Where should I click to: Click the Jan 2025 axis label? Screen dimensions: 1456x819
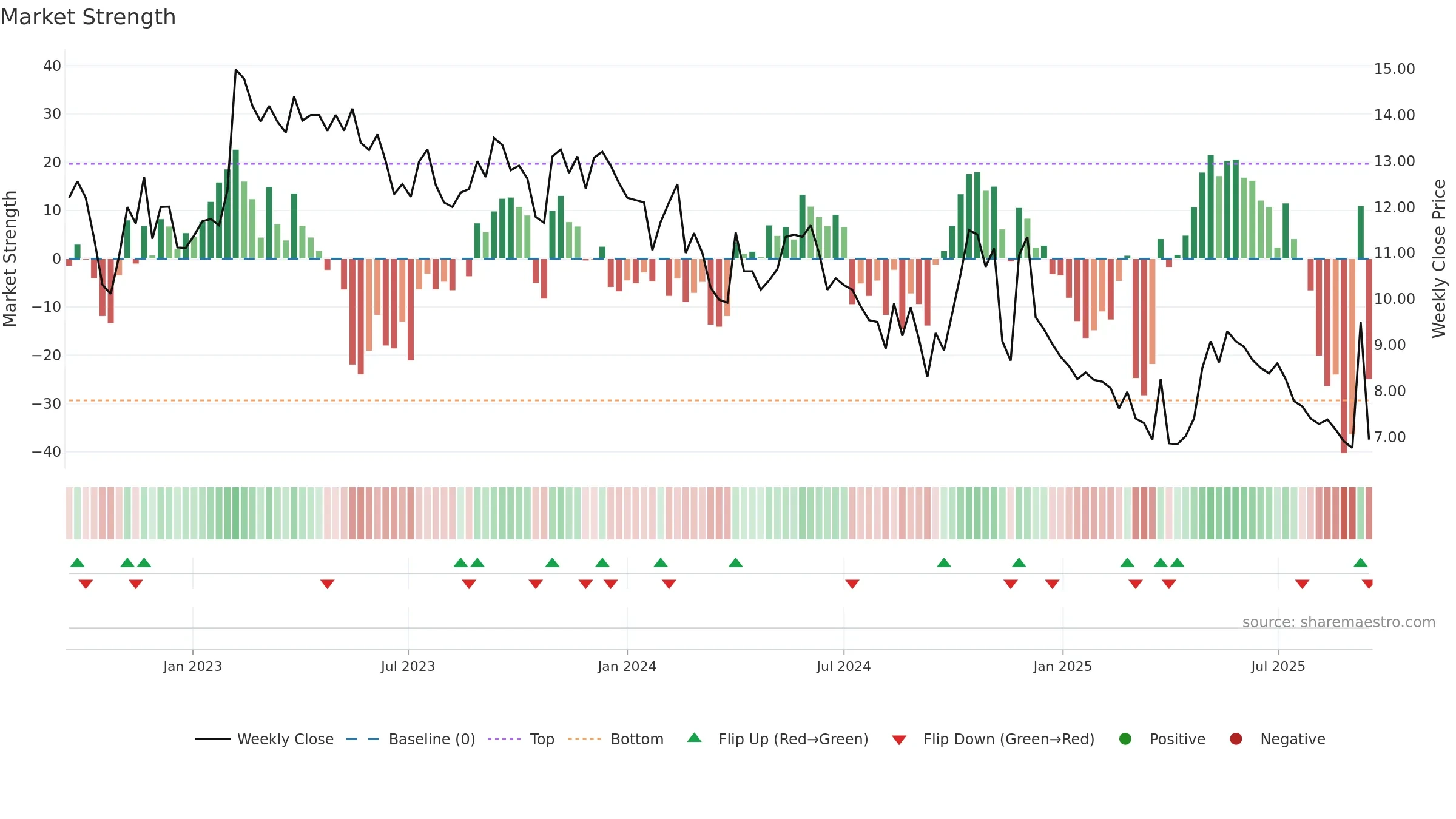tap(1062, 667)
